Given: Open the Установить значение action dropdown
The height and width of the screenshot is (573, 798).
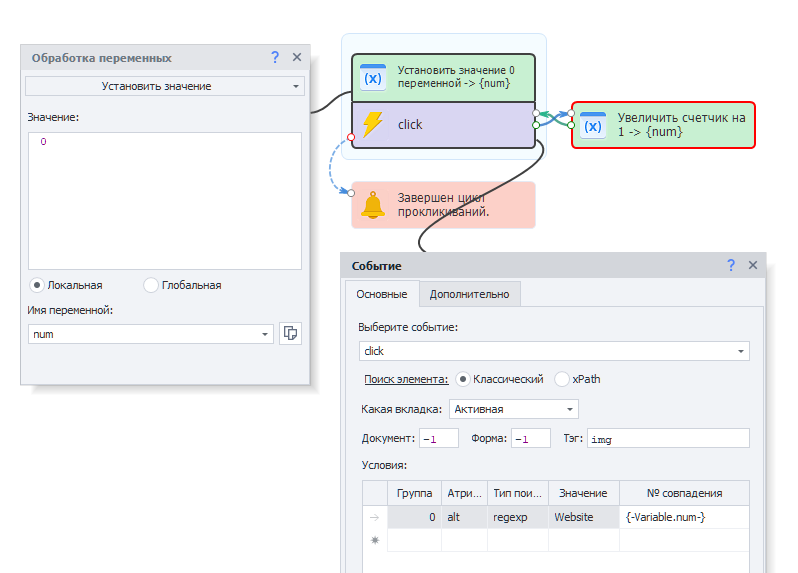Looking at the screenshot, I should [165, 86].
